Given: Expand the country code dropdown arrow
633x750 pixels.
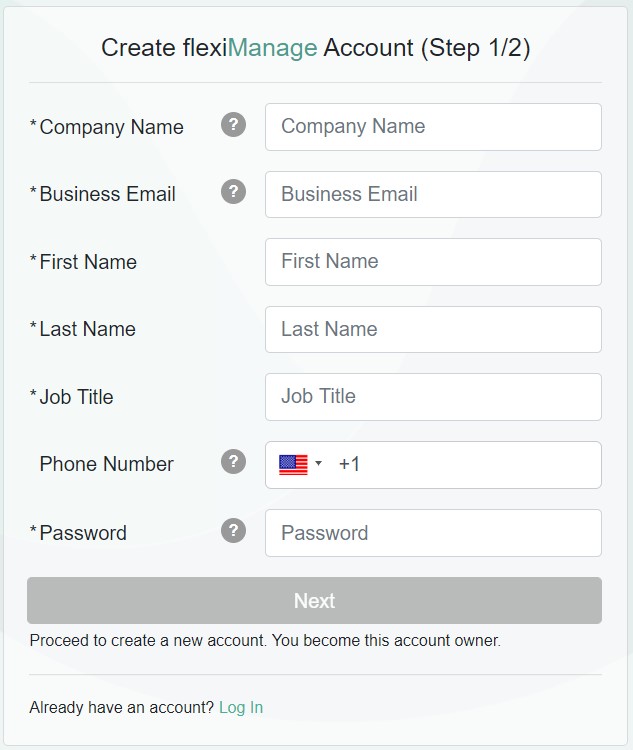Looking at the screenshot, I should pos(318,464).
